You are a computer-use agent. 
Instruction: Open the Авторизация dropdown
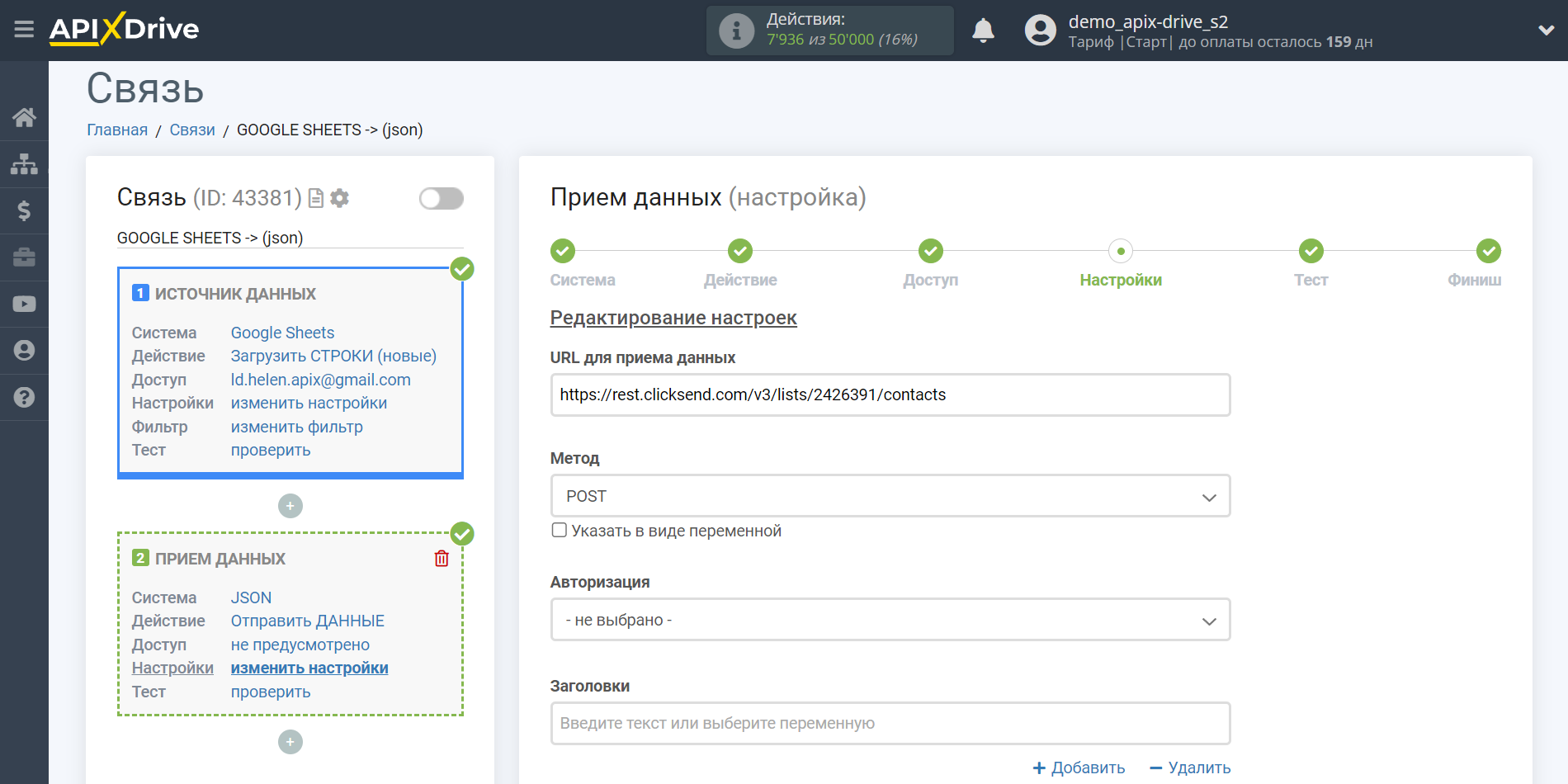coord(890,620)
